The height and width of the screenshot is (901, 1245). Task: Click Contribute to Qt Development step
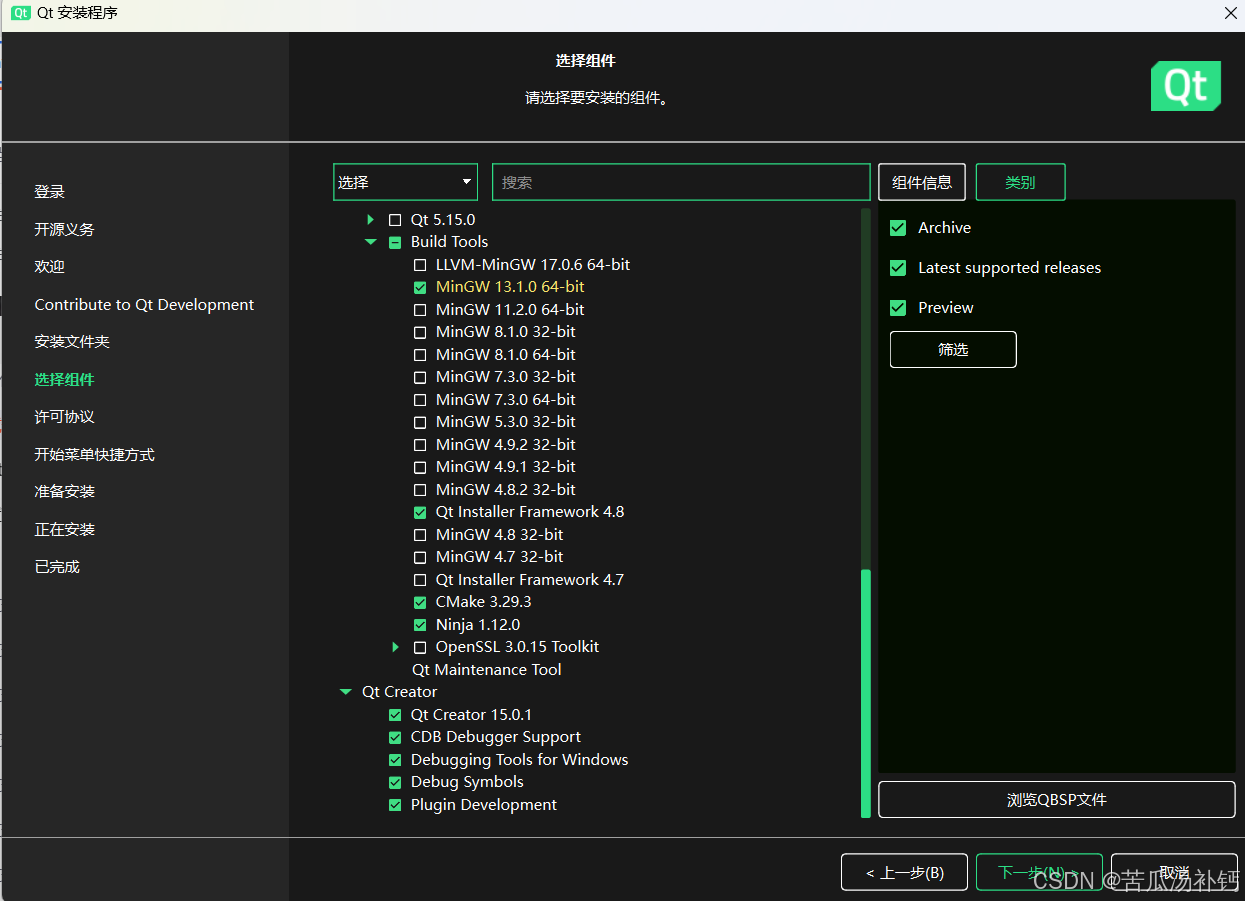(144, 304)
